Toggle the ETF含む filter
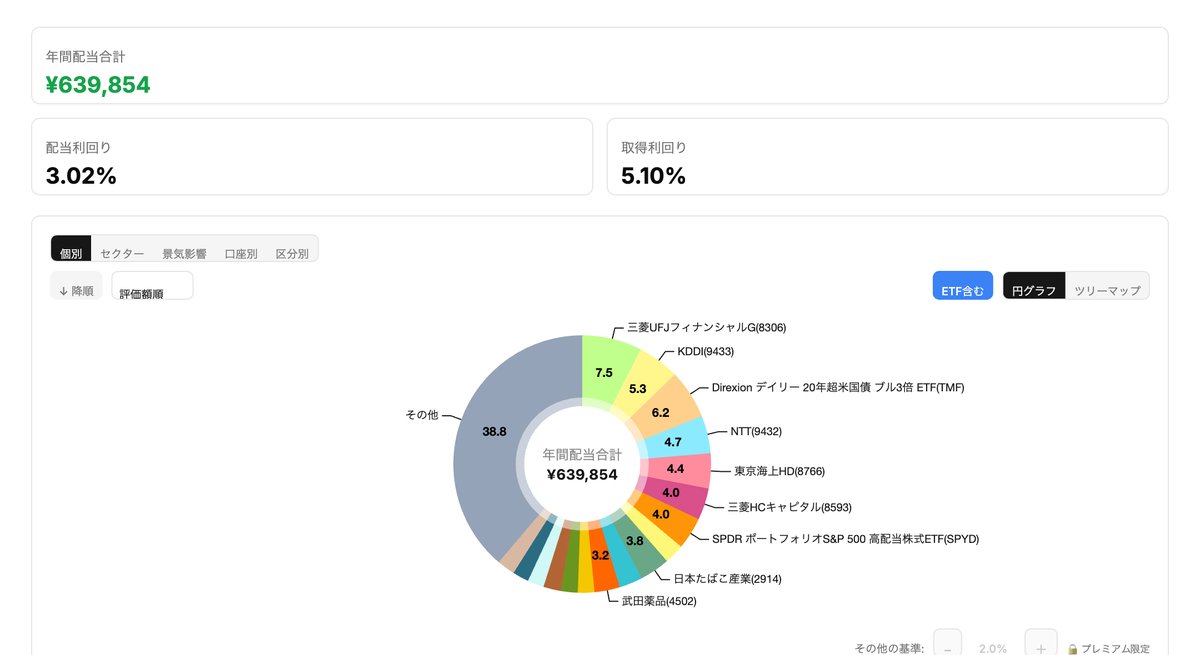Screen dimensions: 1200x655 [x=963, y=286]
